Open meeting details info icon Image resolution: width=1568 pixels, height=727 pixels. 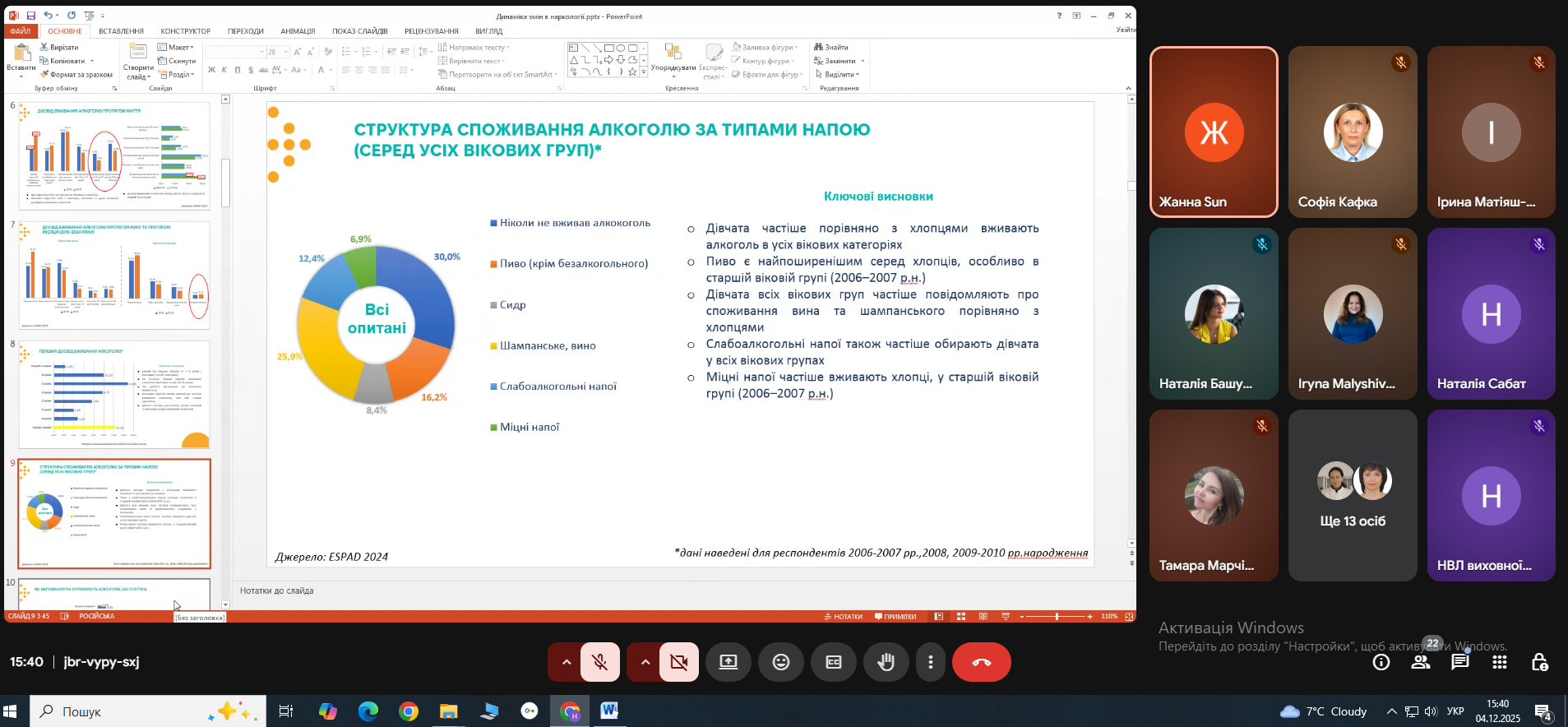click(x=1381, y=662)
